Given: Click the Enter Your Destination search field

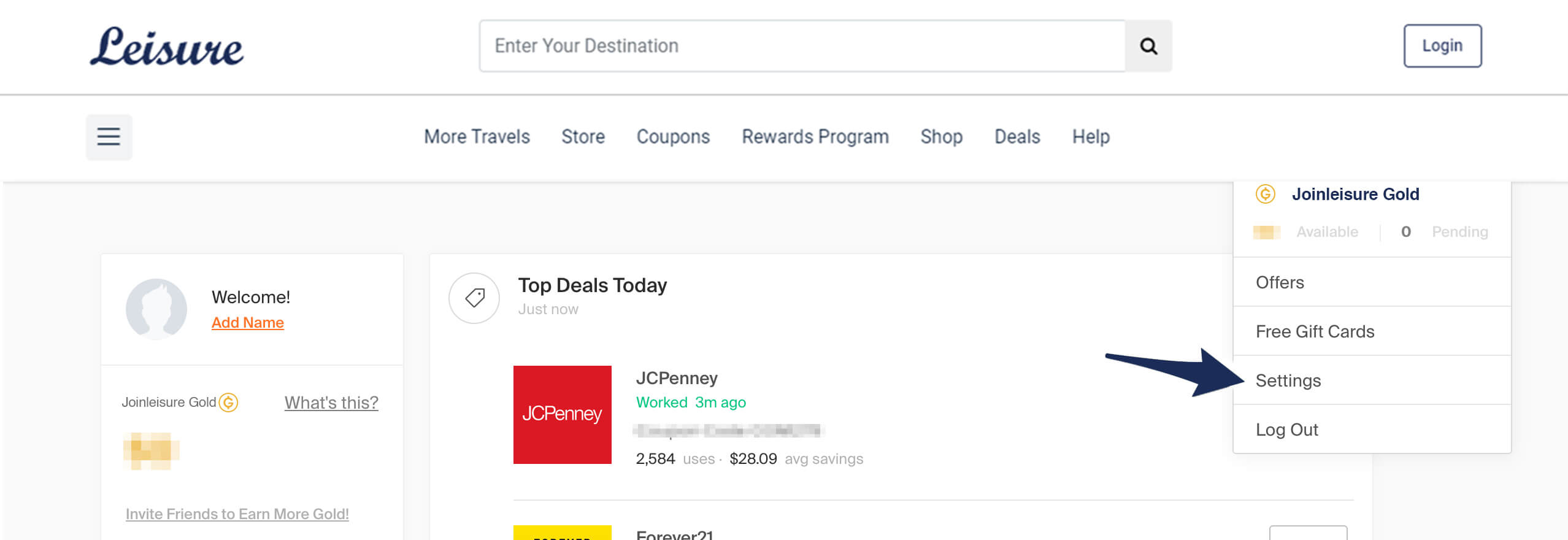Looking at the screenshot, I should [x=802, y=46].
